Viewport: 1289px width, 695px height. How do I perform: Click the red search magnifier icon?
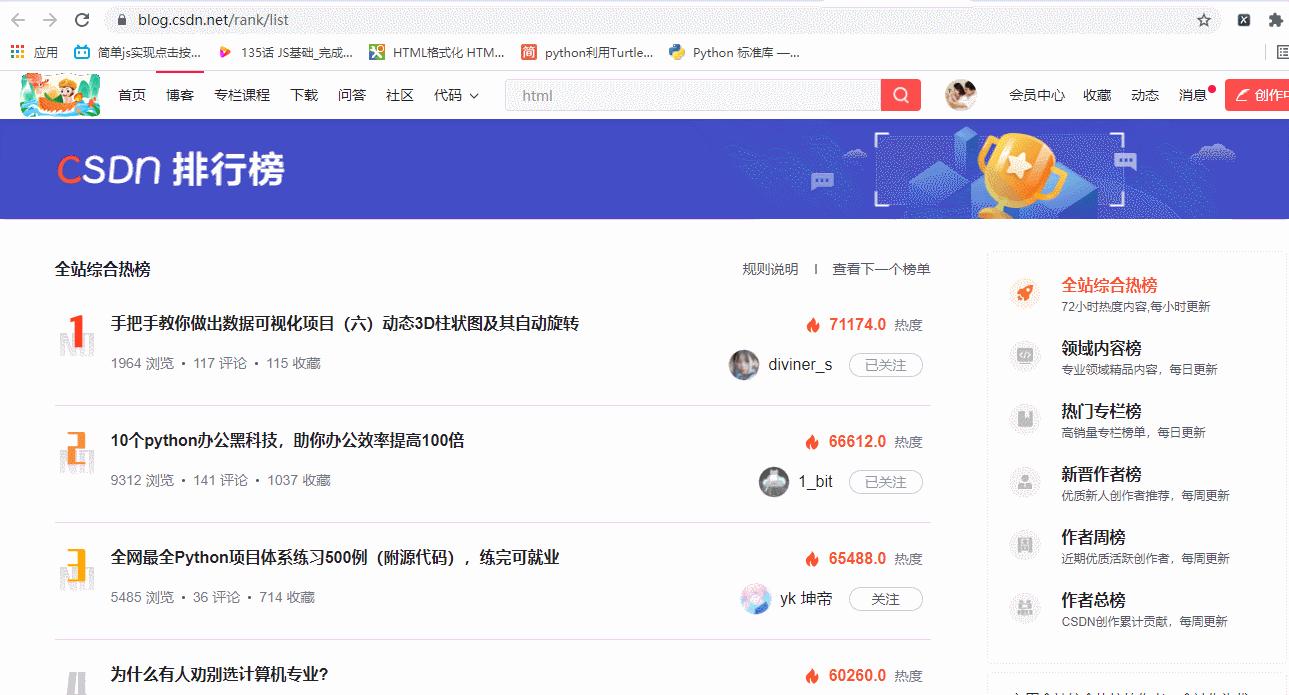tap(898, 94)
